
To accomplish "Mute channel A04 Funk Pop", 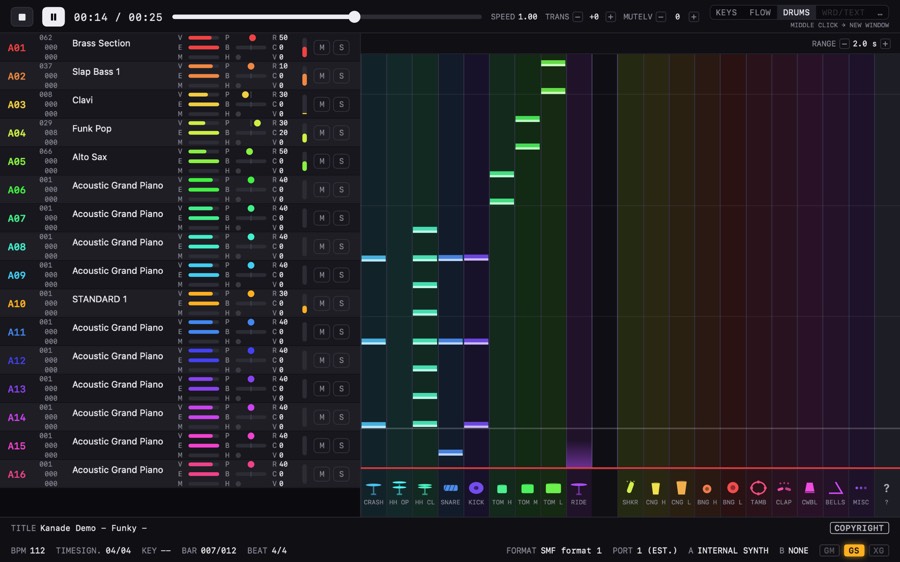I will pos(322,133).
